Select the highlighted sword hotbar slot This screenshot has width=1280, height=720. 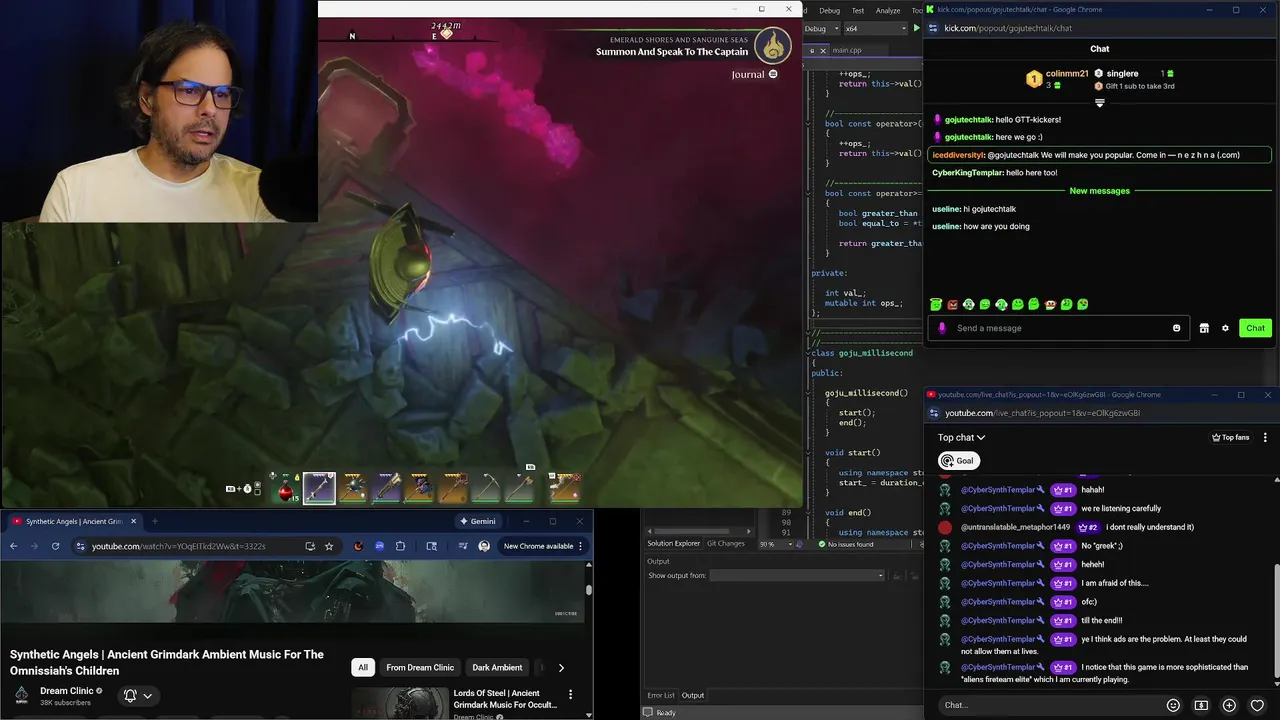[319, 487]
